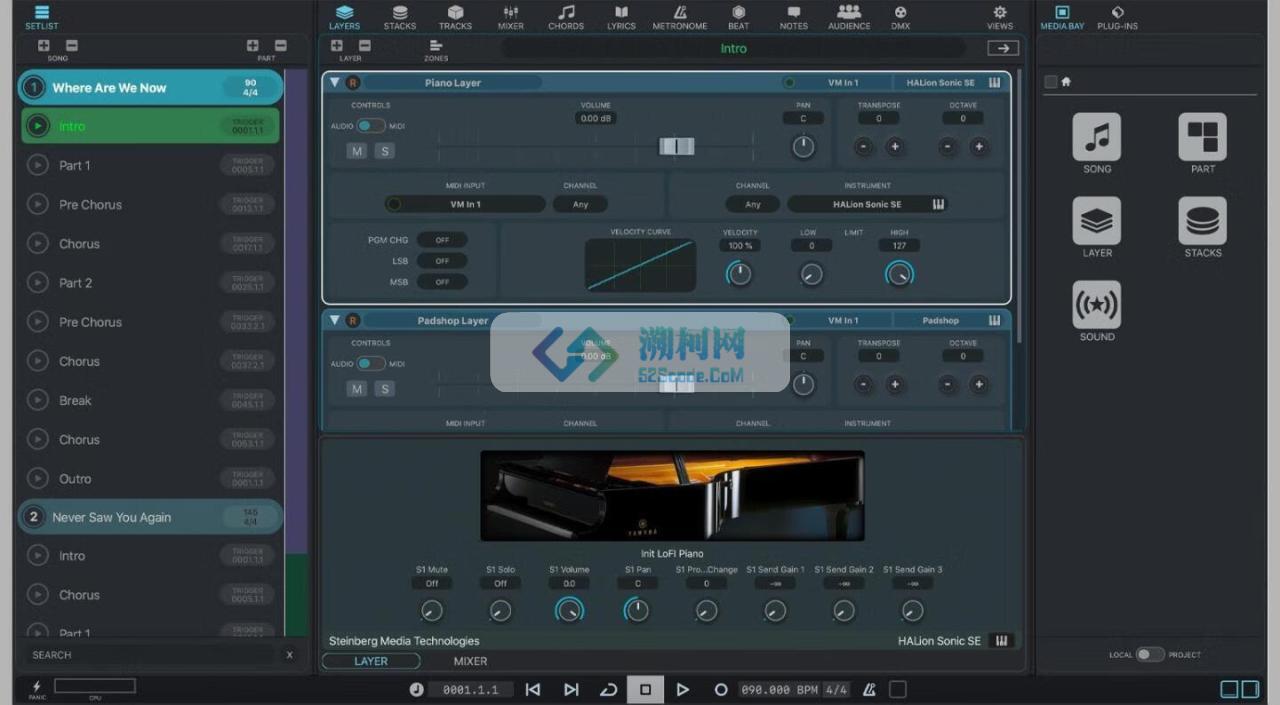
Task: Click the Yamaha piano instrument image
Action: 672,496
